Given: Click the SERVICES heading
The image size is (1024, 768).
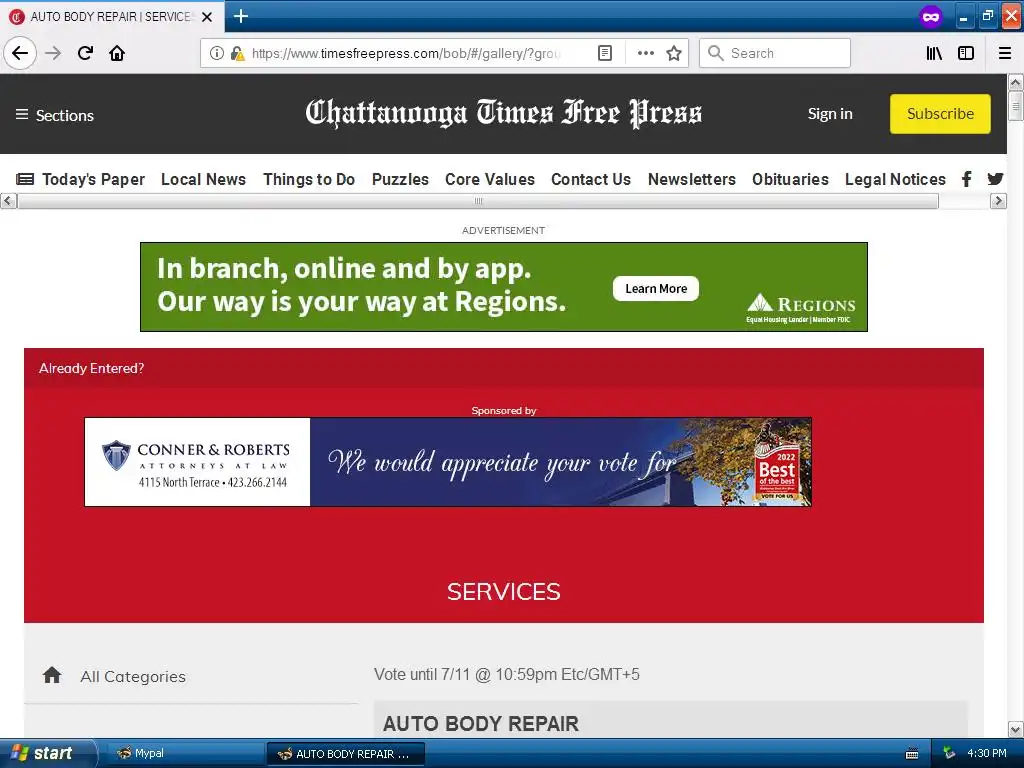Looking at the screenshot, I should 504,592.
